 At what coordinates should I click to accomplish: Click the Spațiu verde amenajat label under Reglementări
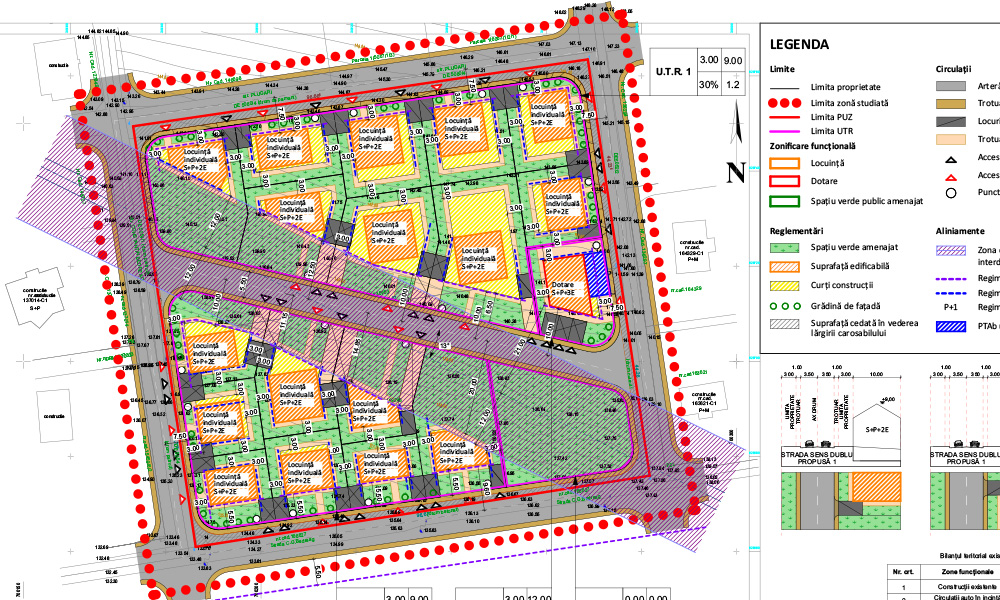point(856,247)
